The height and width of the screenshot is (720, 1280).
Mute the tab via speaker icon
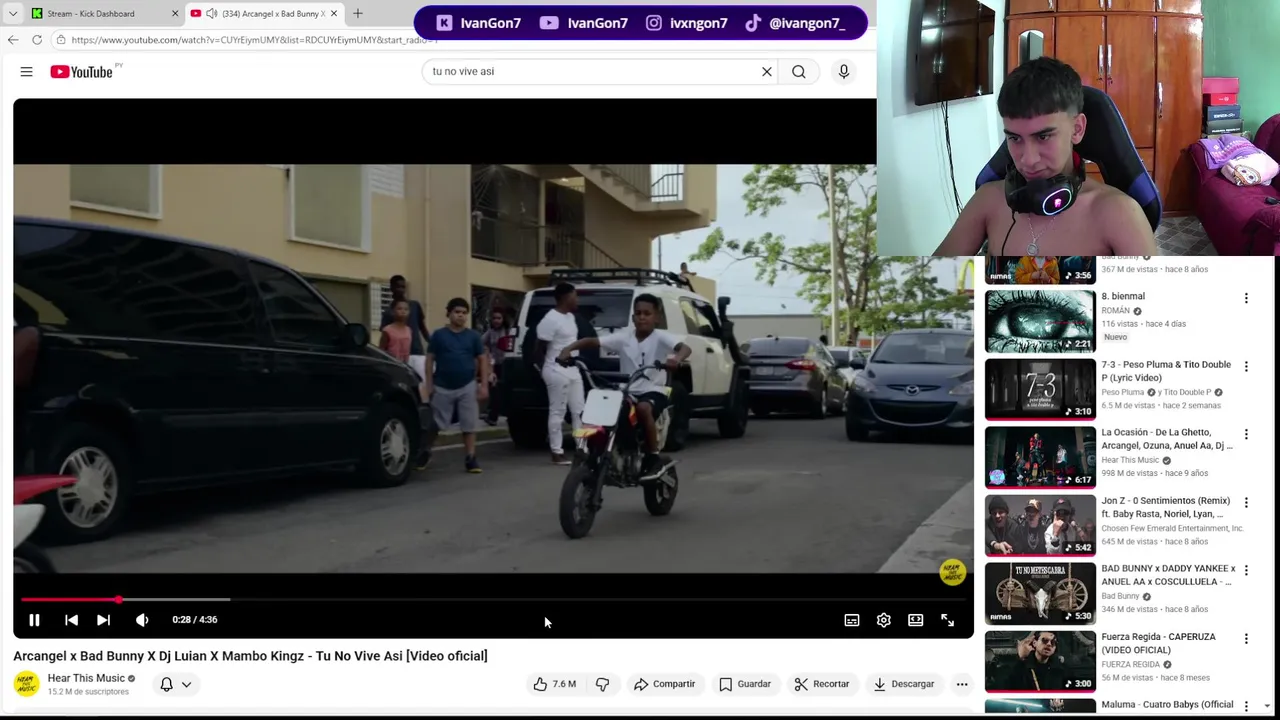click(212, 14)
